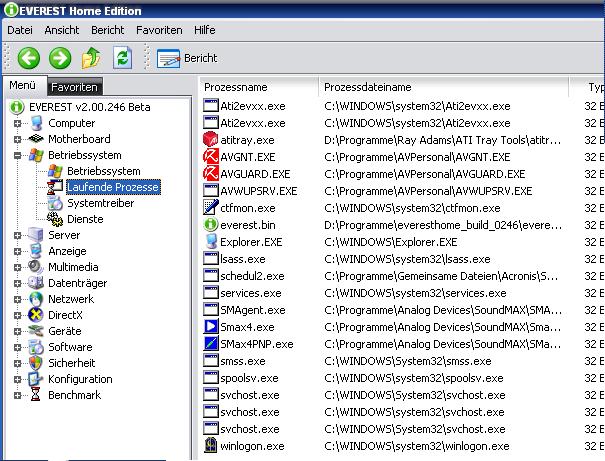Click the up-level folder arrow icon
This screenshot has height=461, width=605.
(x=91, y=58)
